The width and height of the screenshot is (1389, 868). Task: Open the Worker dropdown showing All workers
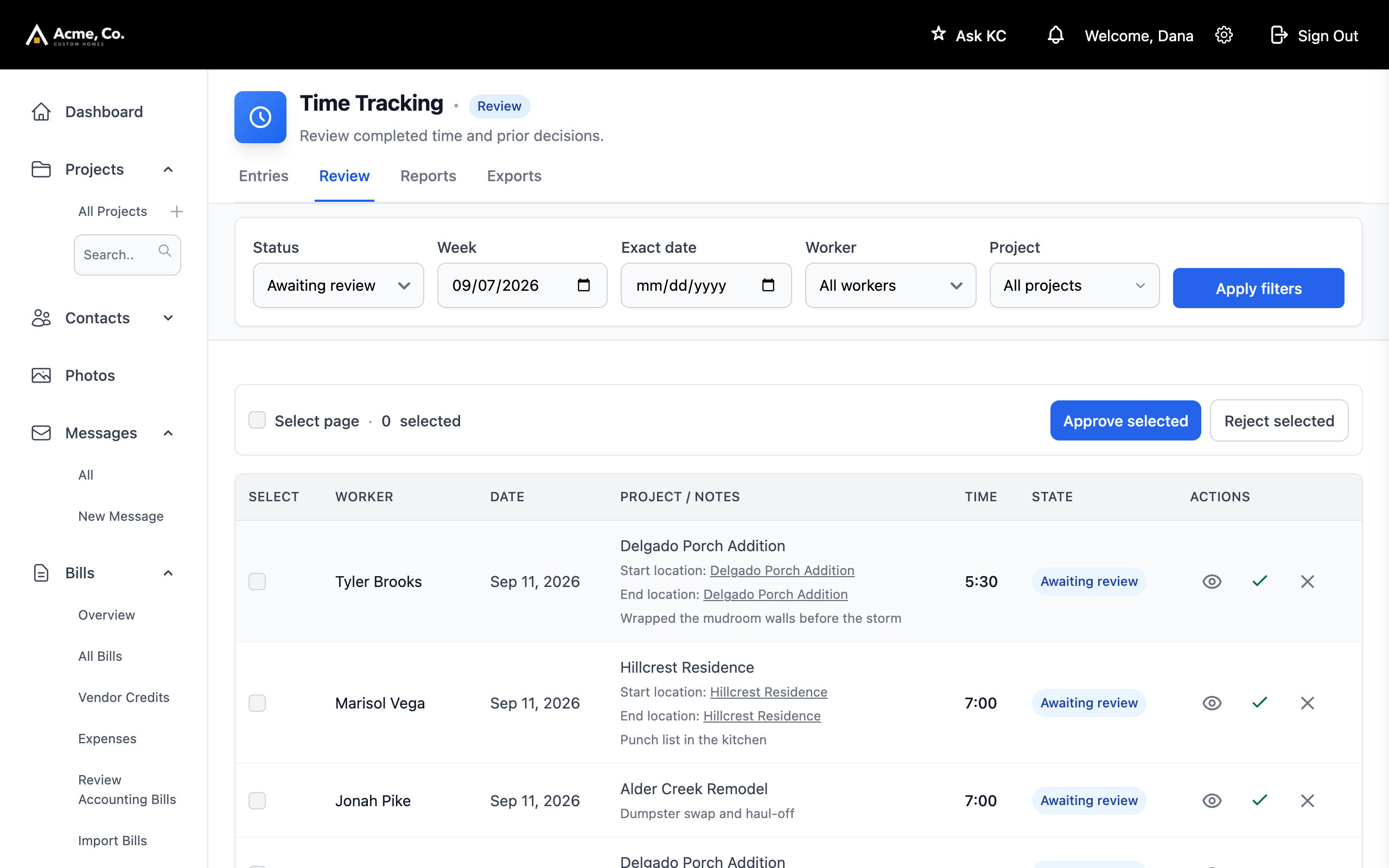[x=890, y=285]
